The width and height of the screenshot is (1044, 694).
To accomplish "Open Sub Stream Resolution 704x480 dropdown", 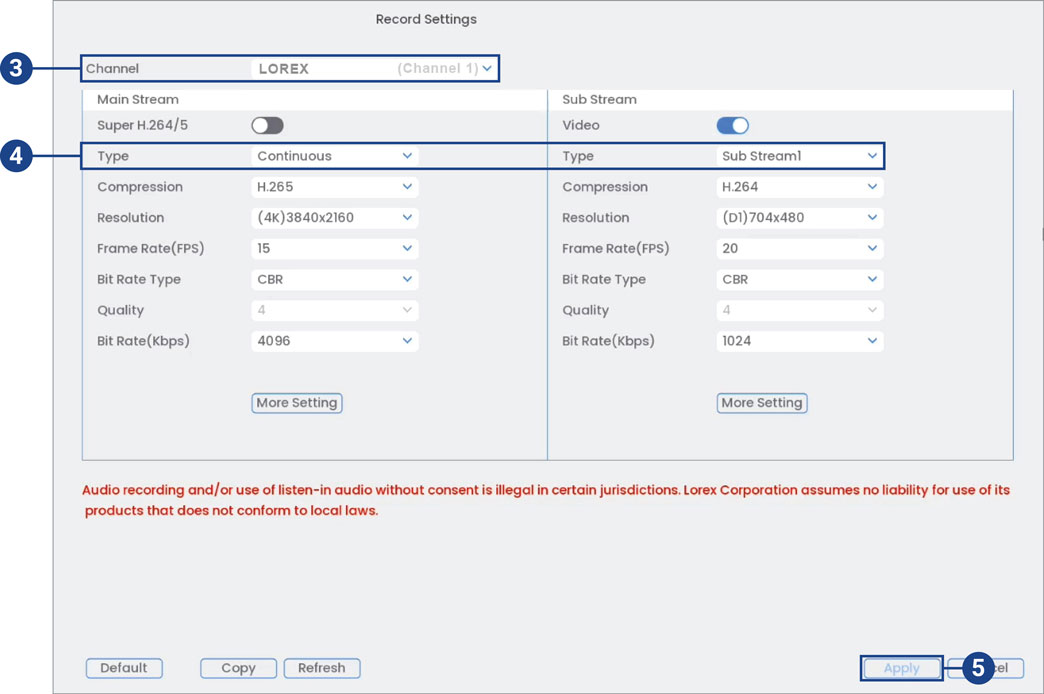I will click(x=799, y=218).
